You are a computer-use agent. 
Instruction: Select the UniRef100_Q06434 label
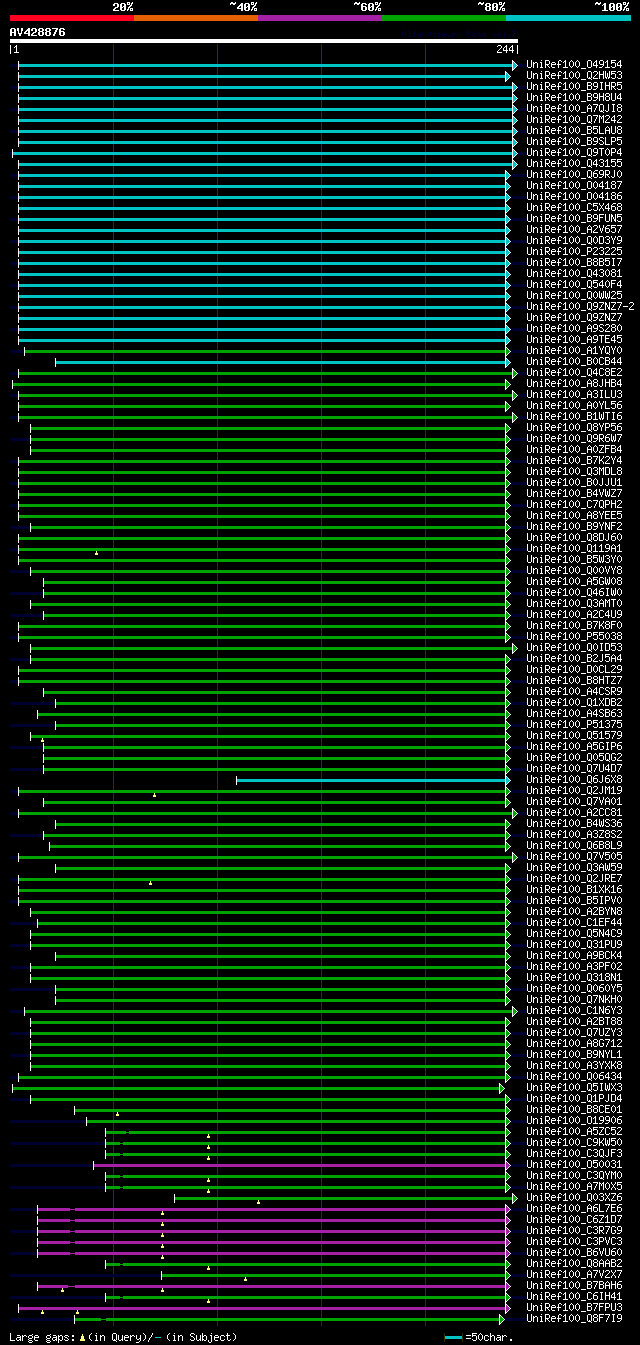coord(574,1077)
